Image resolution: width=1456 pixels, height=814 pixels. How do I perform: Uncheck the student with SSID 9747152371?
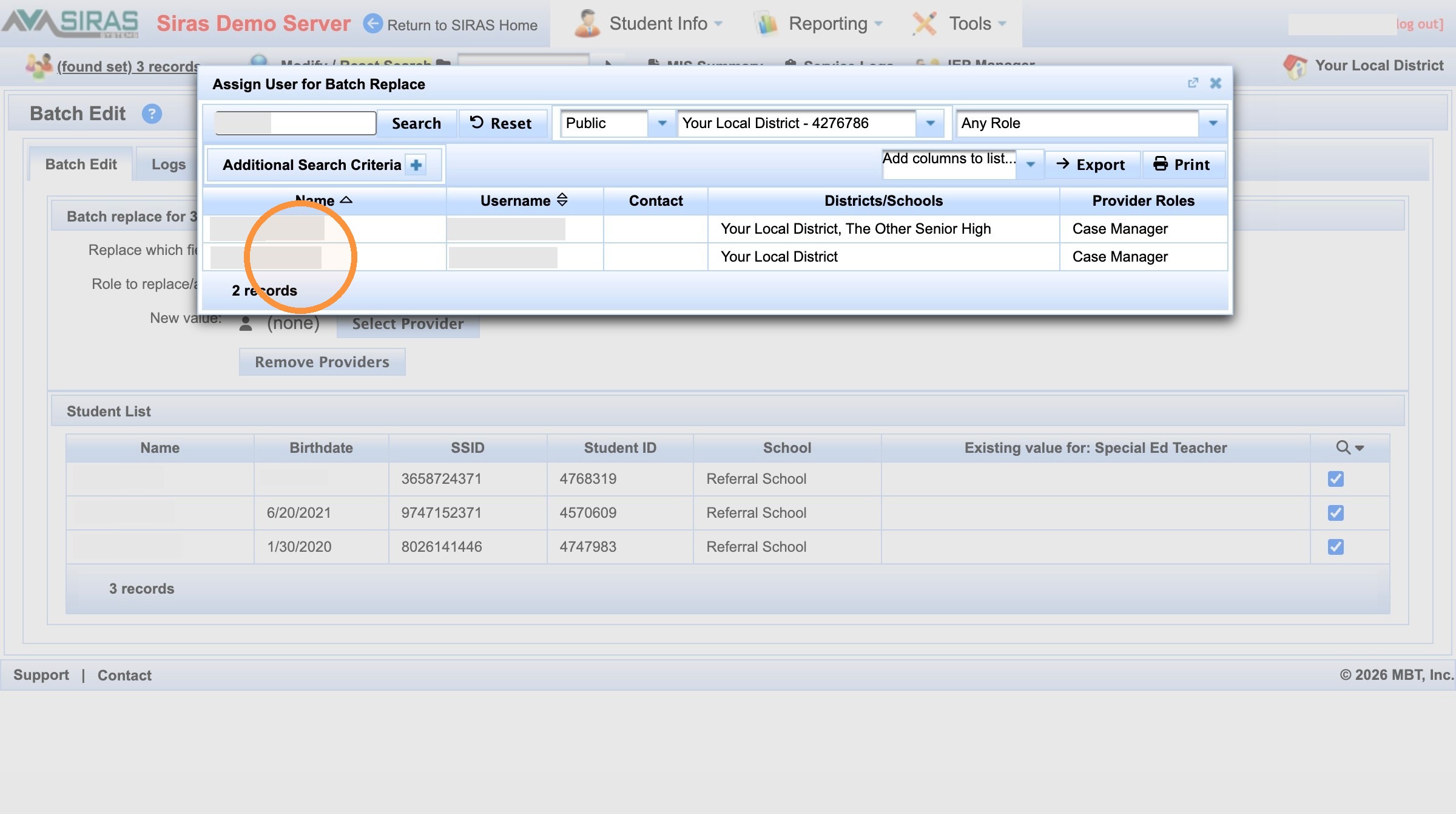point(1335,513)
